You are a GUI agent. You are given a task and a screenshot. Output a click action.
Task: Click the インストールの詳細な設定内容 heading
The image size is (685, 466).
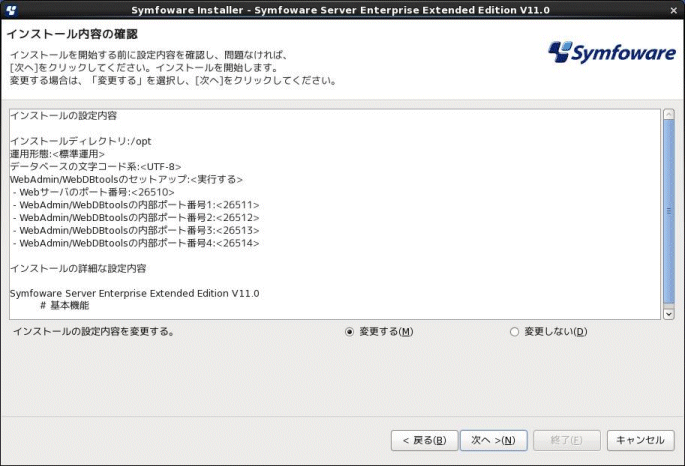(x=78, y=268)
